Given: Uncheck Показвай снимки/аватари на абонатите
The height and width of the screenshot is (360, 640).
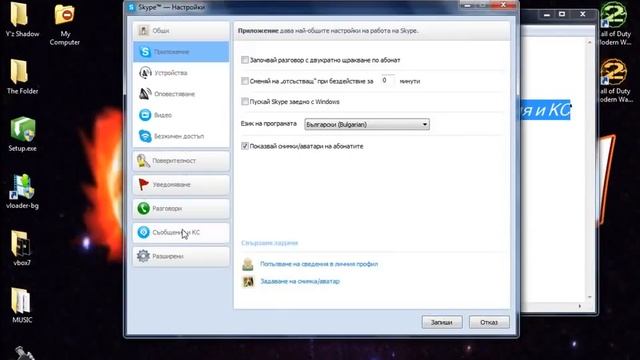Looking at the screenshot, I should [245, 146].
